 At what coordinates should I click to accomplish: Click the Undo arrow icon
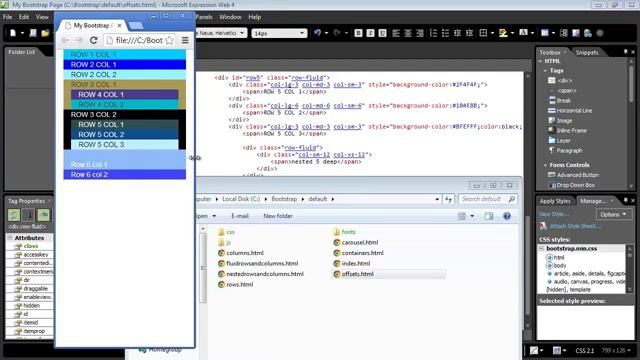[318, 33]
